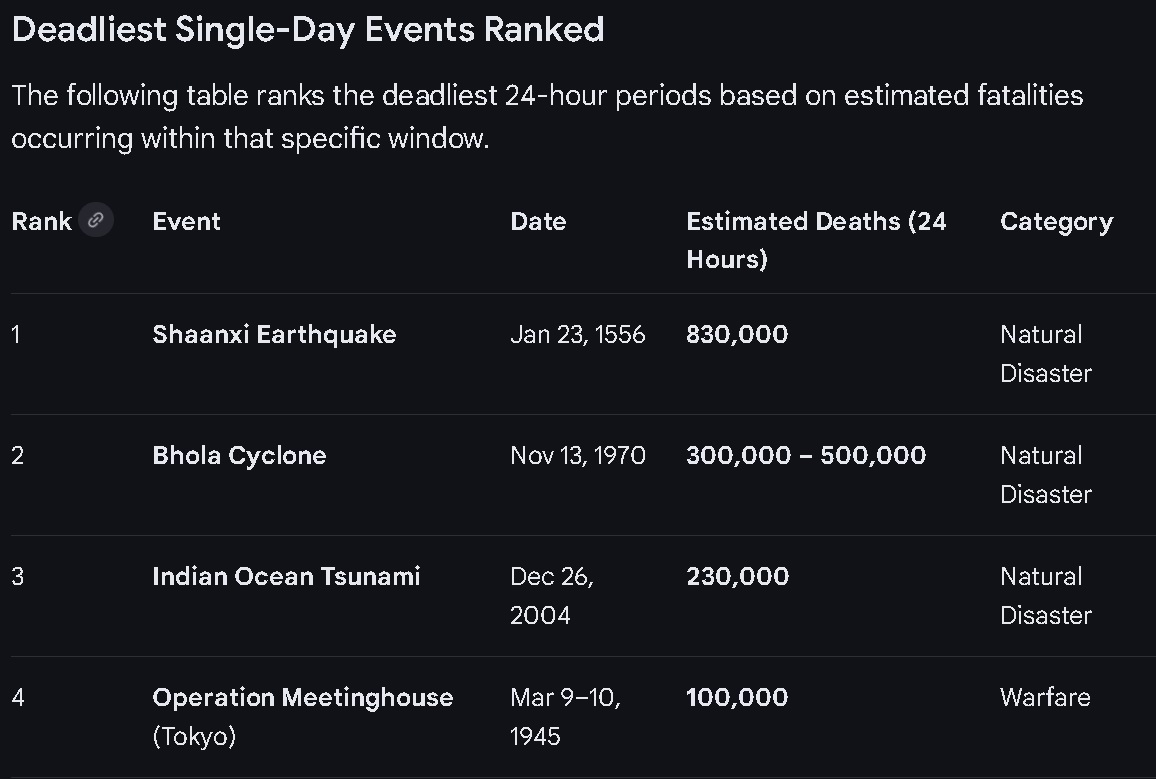Click the 100,000 deaths figure
Viewport: 1156px width, 779px height.
[x=737, y=697]
